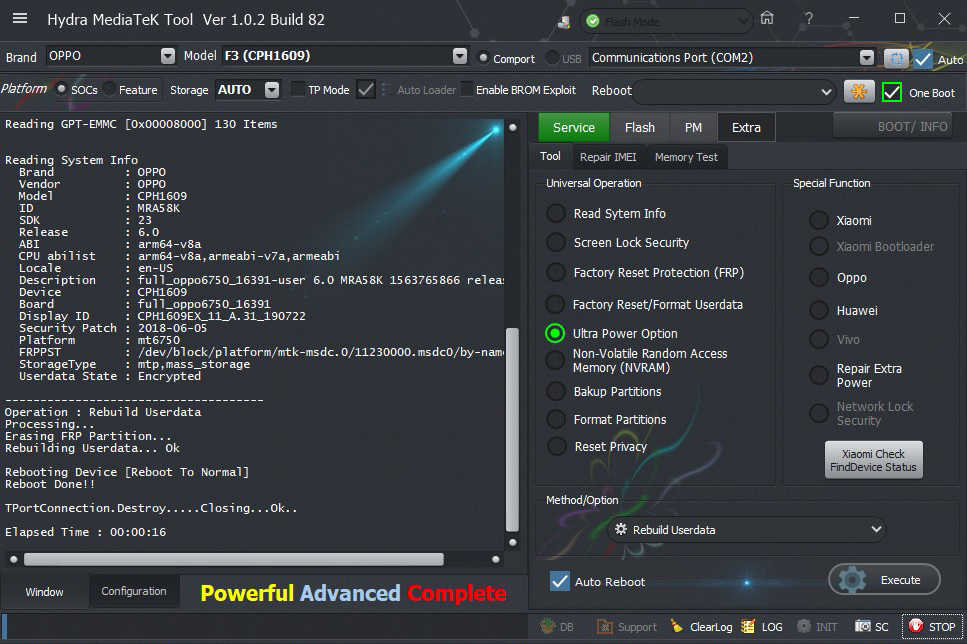Take a screenshot with SC
The height and width of the screenshot is (644, 967).
point(871,627)
